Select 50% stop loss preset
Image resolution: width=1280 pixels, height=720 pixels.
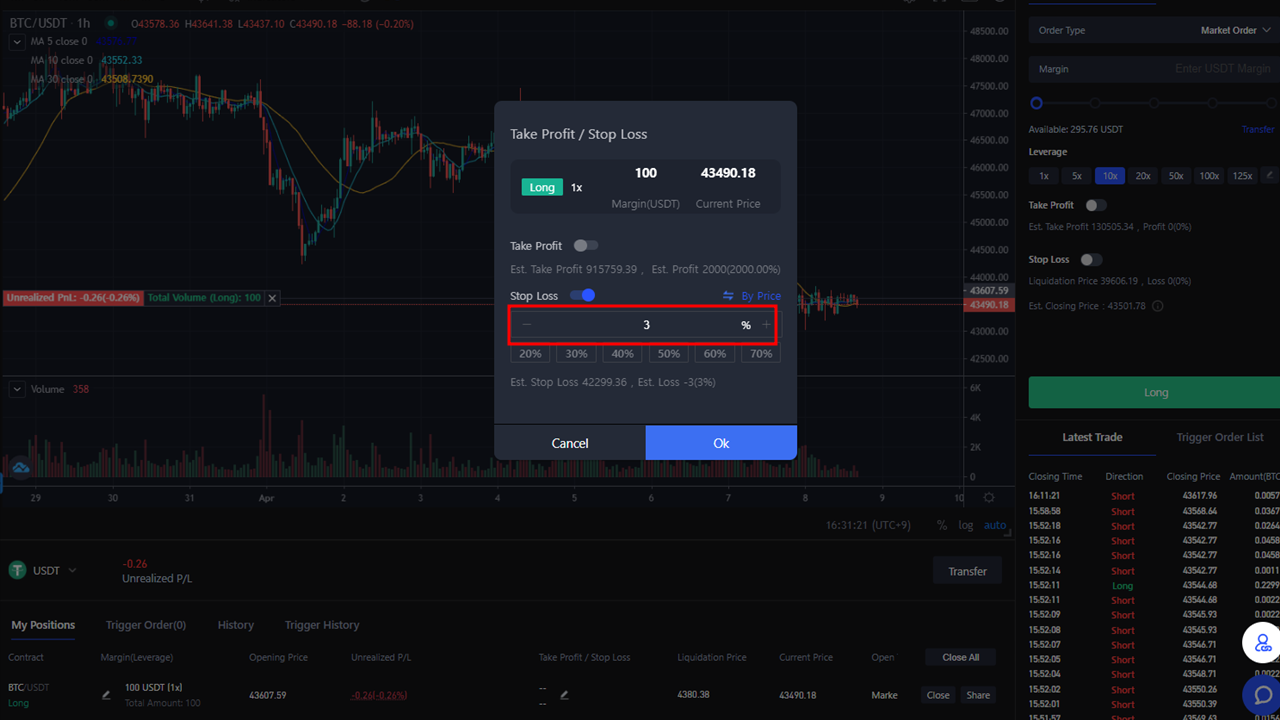[669, 354]
